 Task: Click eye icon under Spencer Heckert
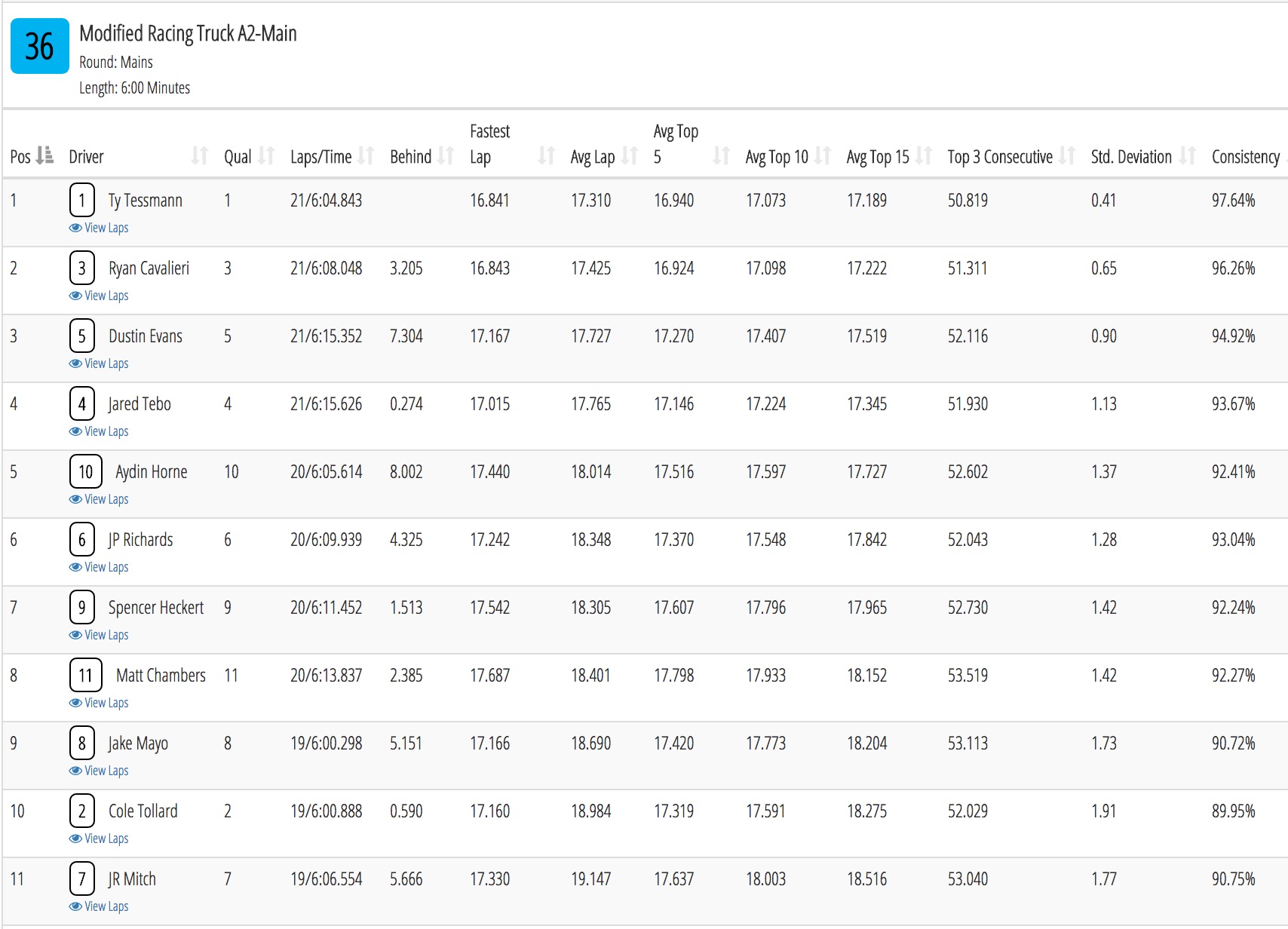pyautogui.click(x=75, y=635)
